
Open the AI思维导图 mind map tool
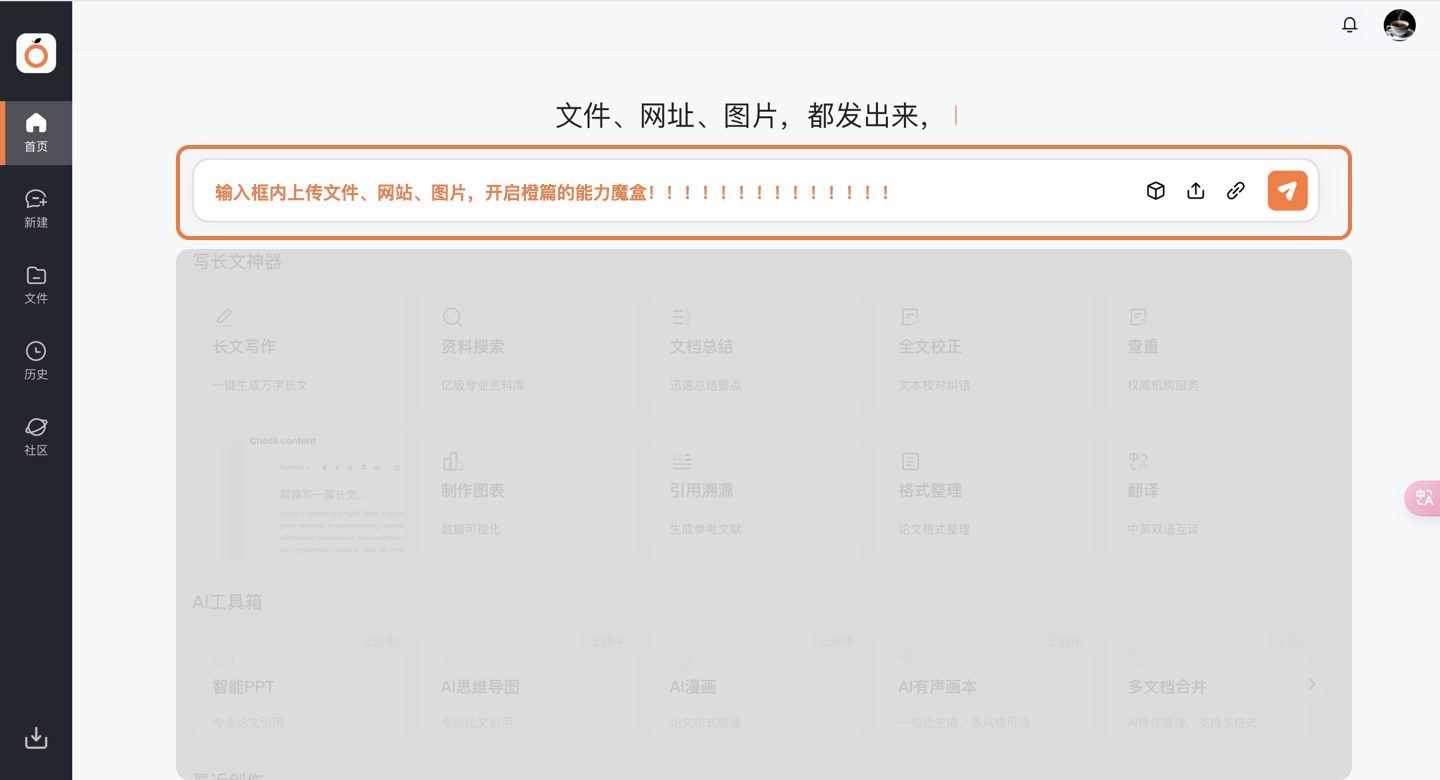520,686
